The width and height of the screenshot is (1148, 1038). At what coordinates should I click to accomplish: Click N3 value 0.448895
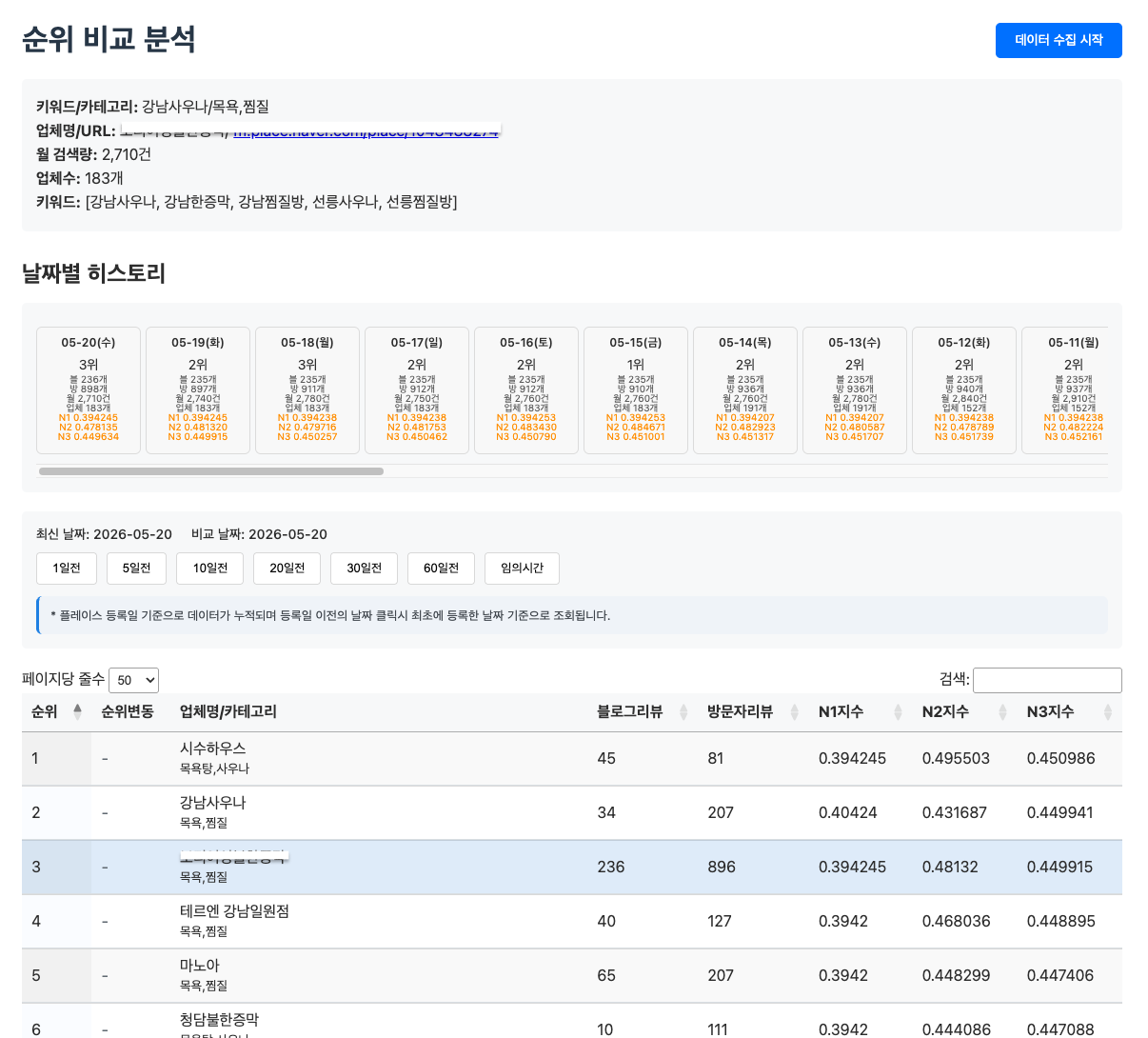[1061, 922]
